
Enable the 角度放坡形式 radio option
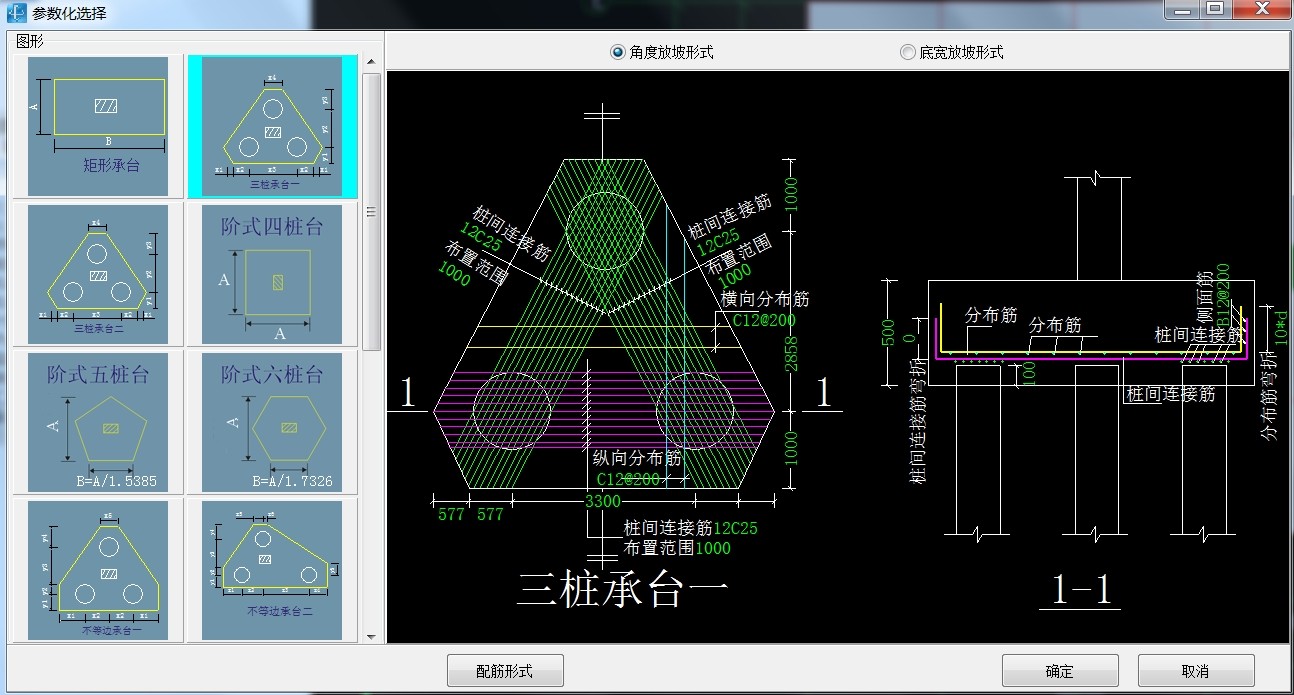pos(662,52)
